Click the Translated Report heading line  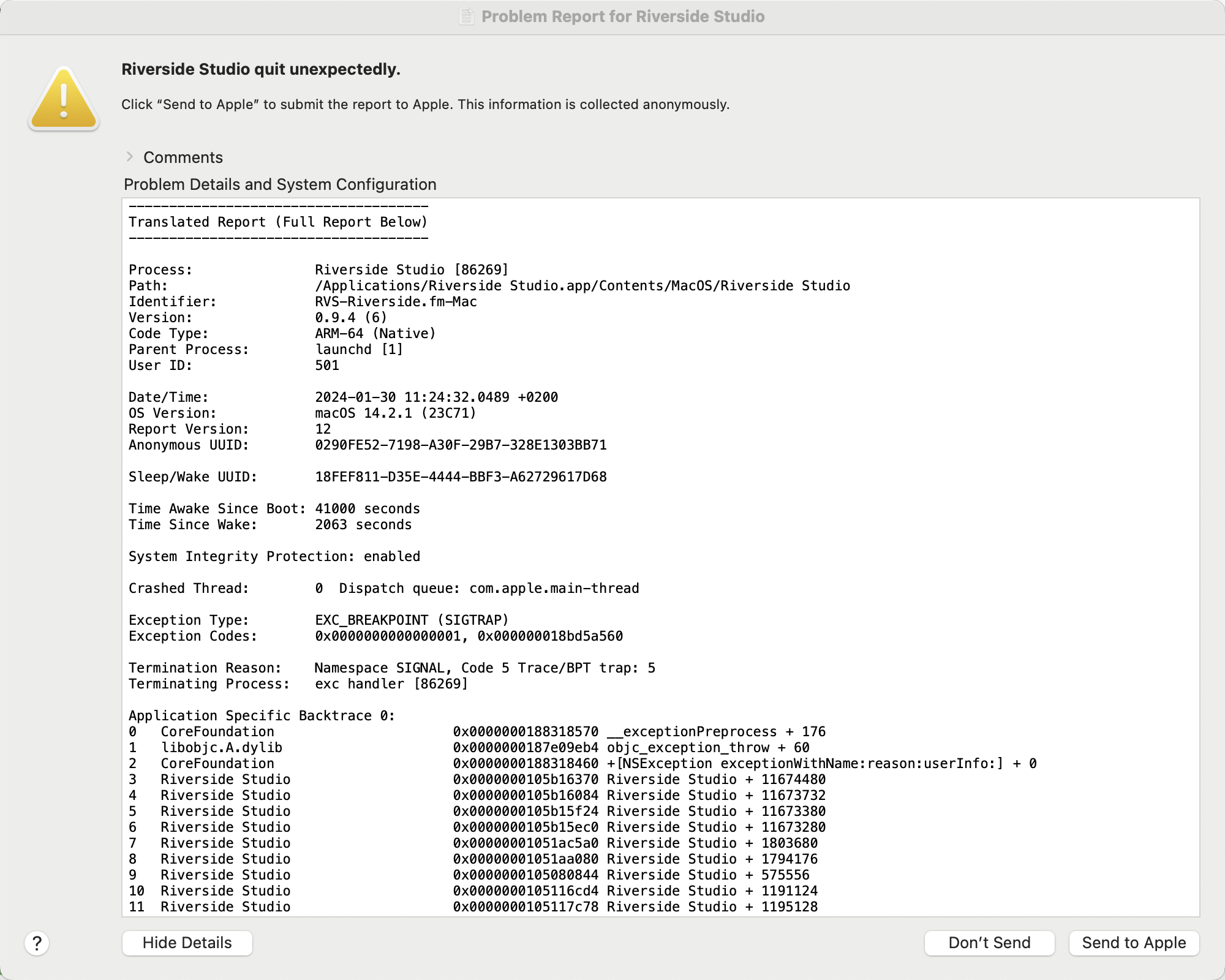pyautogui.click(x=278, y=222)
